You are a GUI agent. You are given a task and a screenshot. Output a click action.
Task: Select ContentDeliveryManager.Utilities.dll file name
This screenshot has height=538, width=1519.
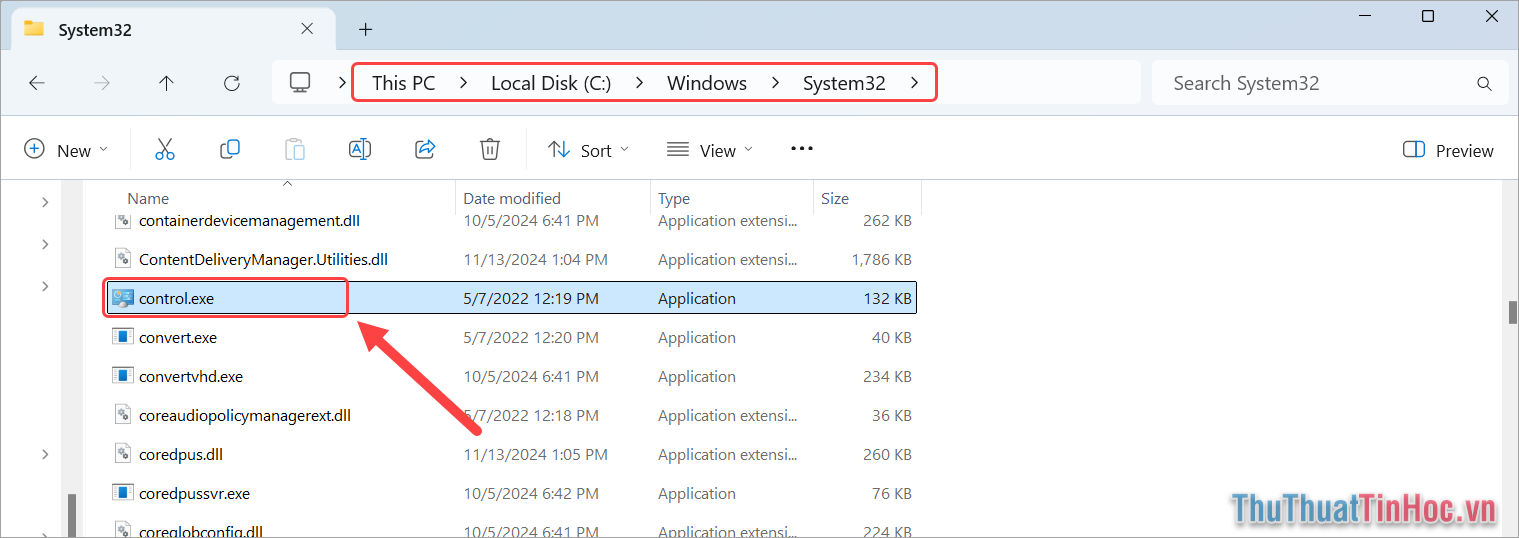coord(263,259)
